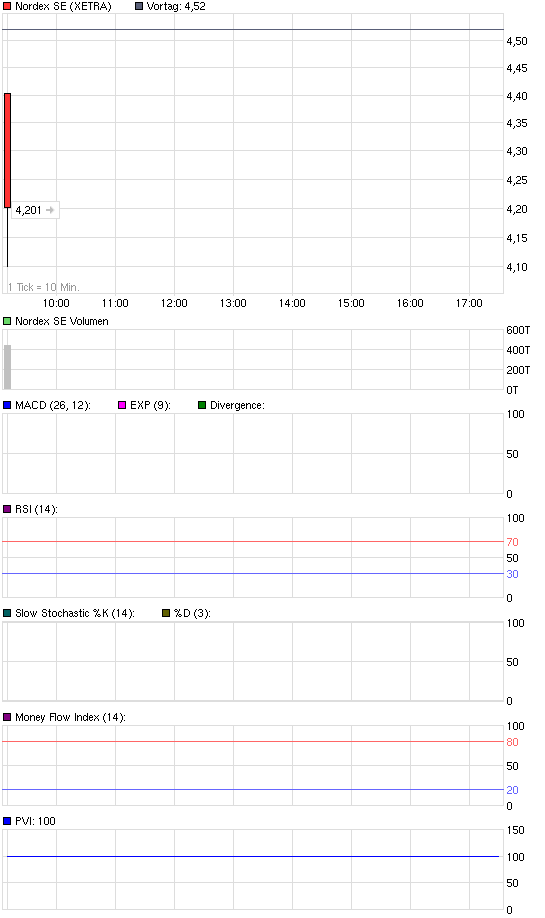The height and width of the screenshot is (918, 545).
Task: Click the 12:00 time axis label
Action: [x=174, y=303]
